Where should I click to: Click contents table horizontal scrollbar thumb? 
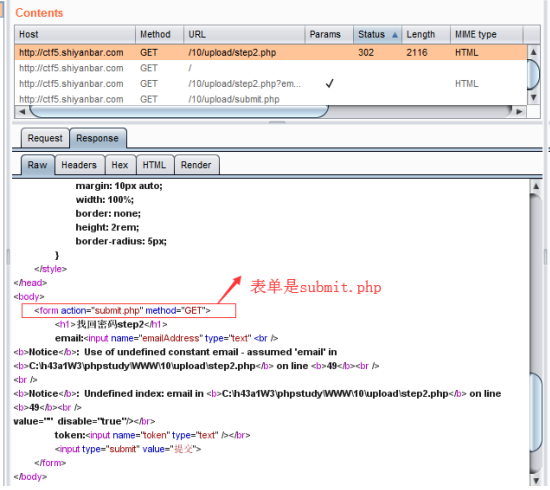[179, 112]
